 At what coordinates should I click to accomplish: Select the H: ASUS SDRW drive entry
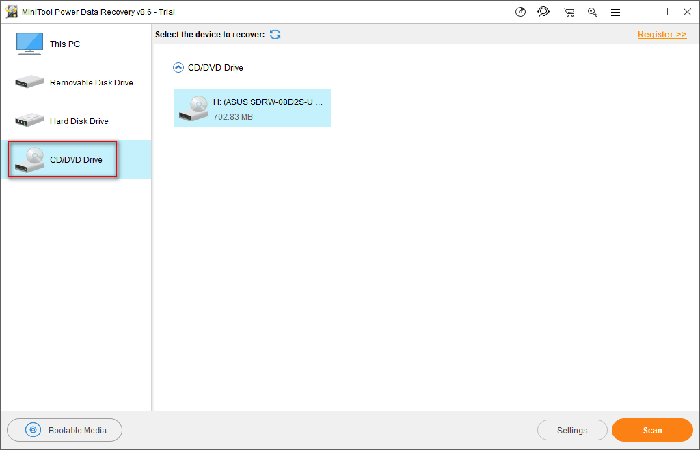click(252, 108)
